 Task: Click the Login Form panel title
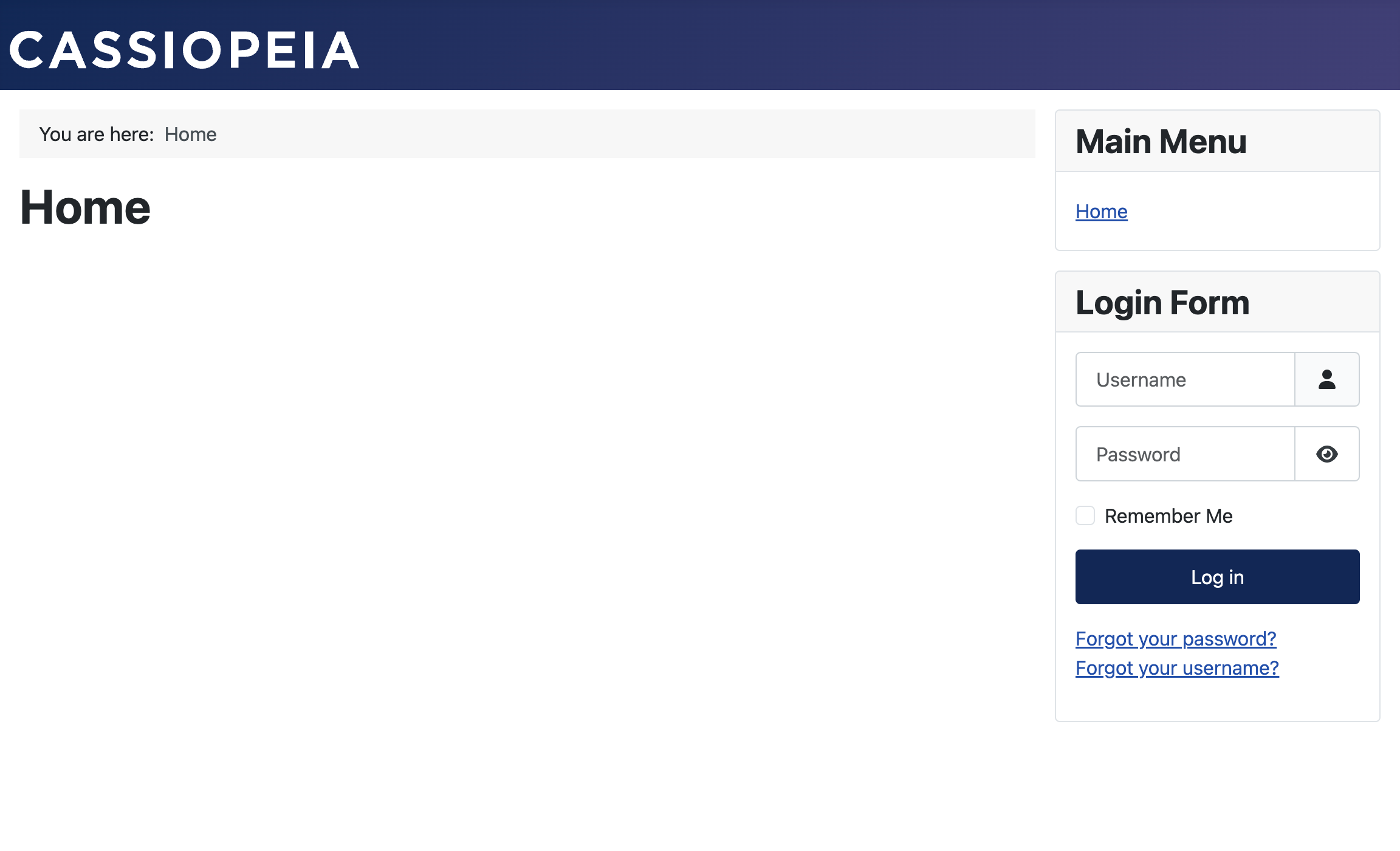(x=1162, y=301)
